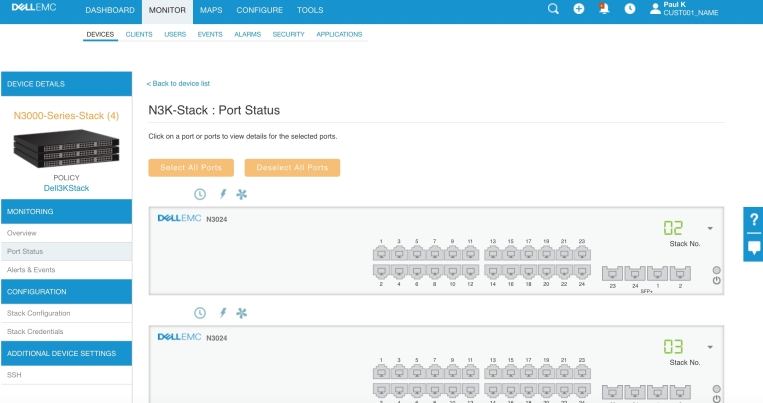Click the uptime clock icon above stack 02
Viewport: 763px width, 403px height.
(x=199, y=194)
